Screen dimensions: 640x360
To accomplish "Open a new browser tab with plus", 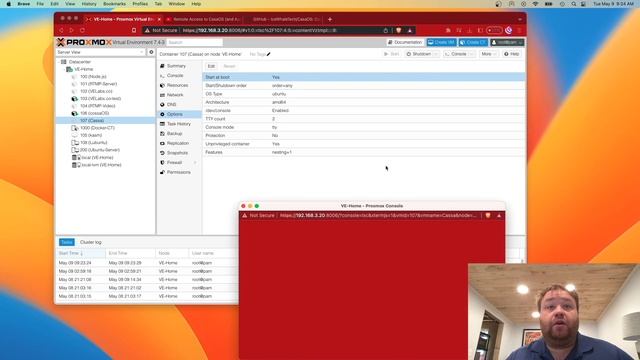I will [x=330, y=19].
